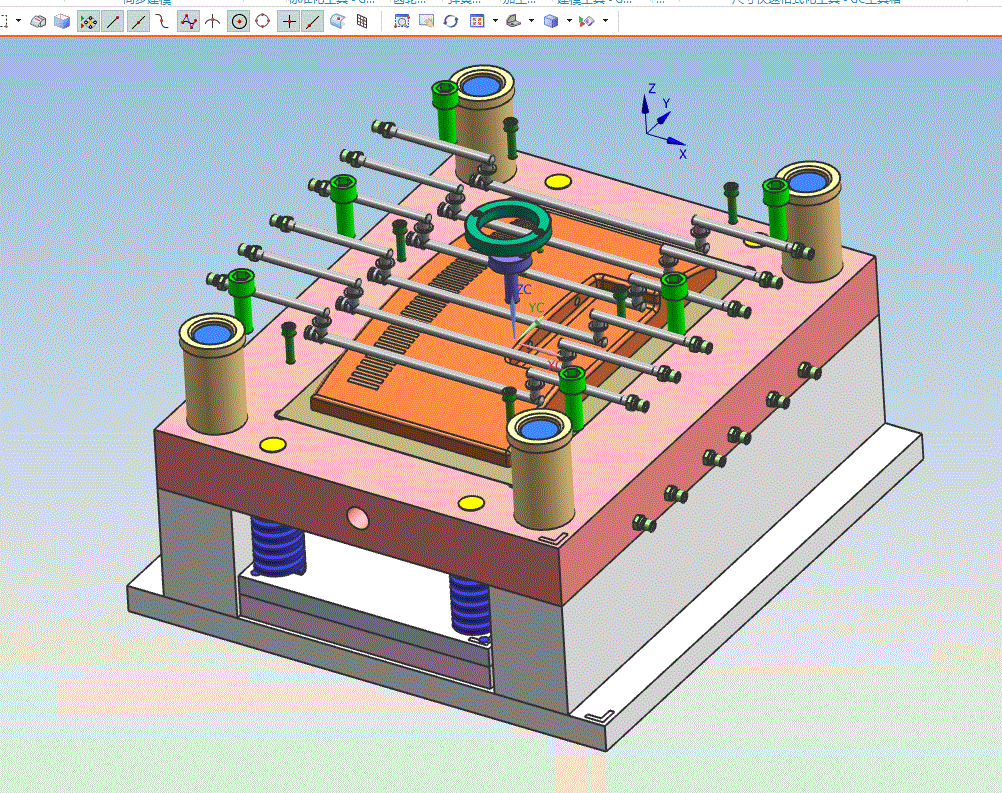Click the section clipping icon with green arrow
The height and width of the screenshot is (793, 1002).
pos(587,22)
